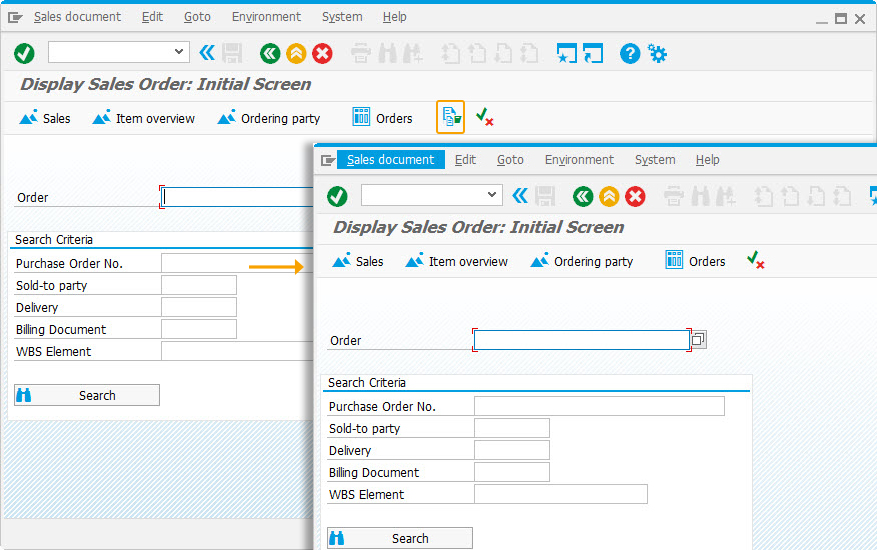
Task: Collapse the command field chevron in back window
Action: pos(207,53)
